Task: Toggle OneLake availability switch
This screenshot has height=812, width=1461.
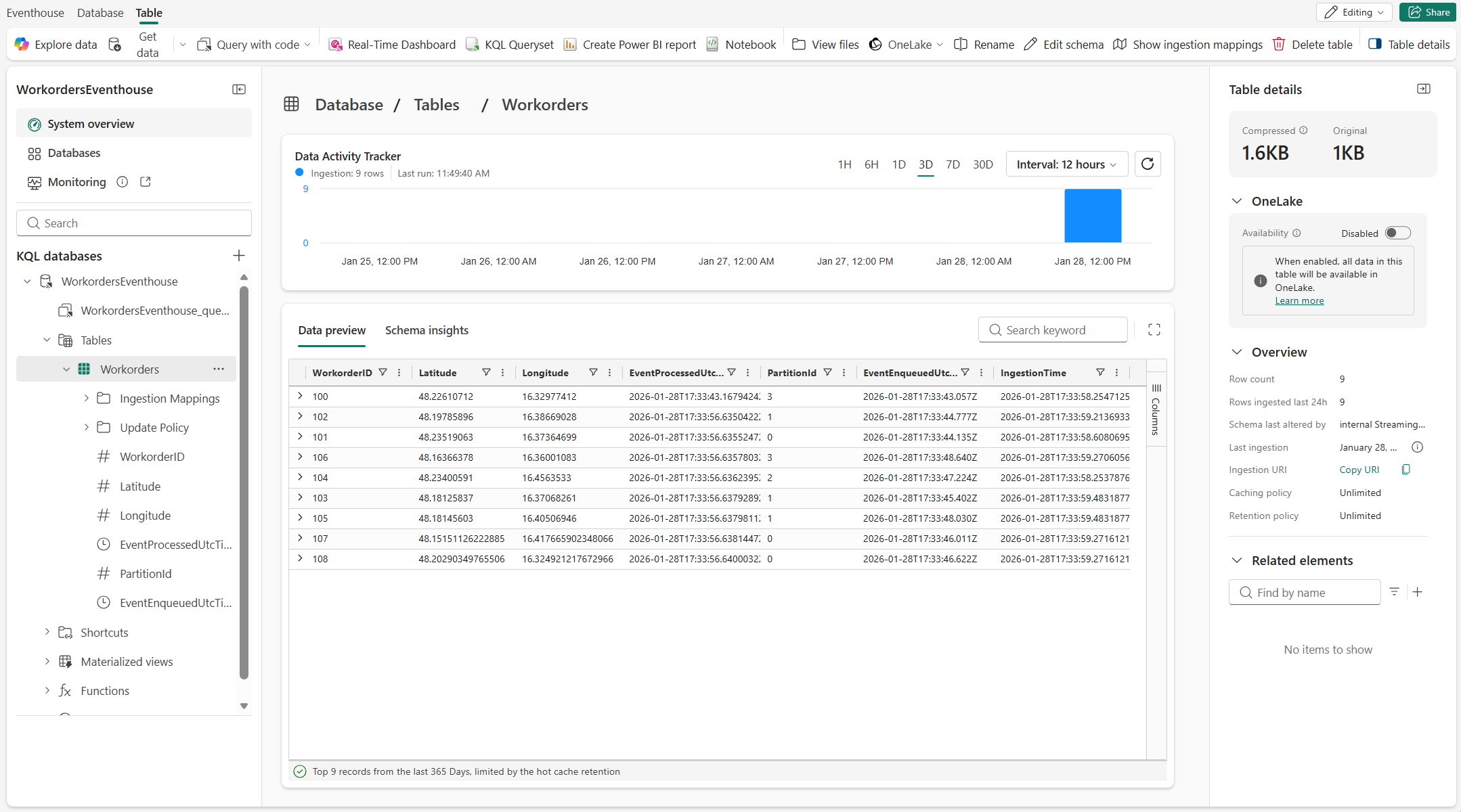Action: click(1397, 233)
